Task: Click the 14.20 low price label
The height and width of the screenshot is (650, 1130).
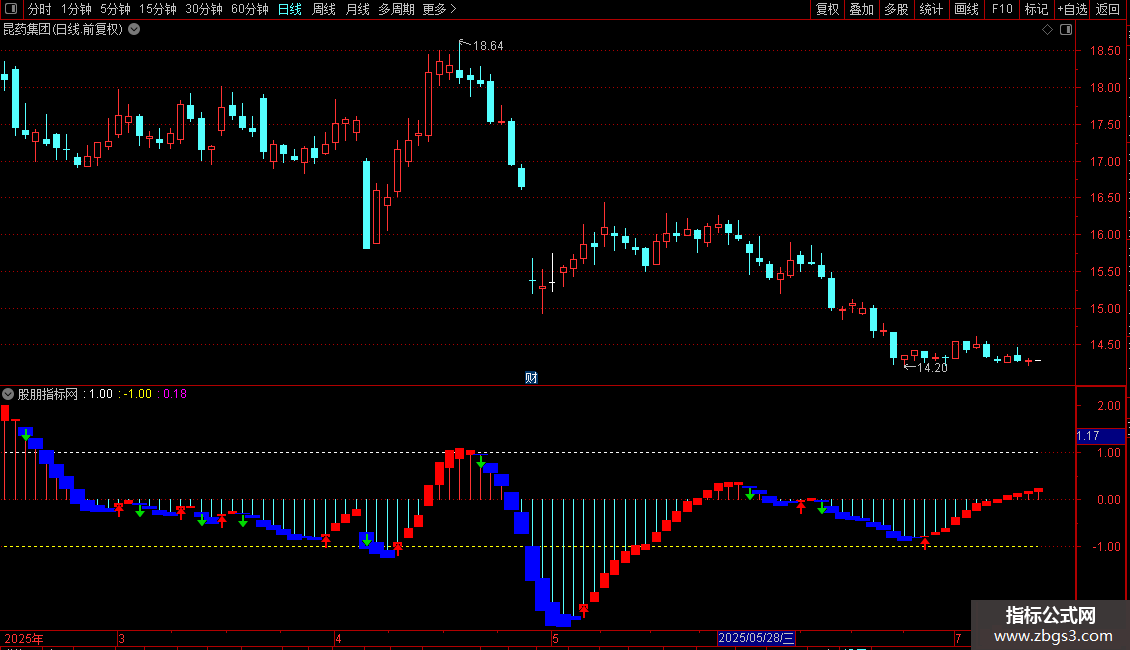Action: (x=932, y=368)
